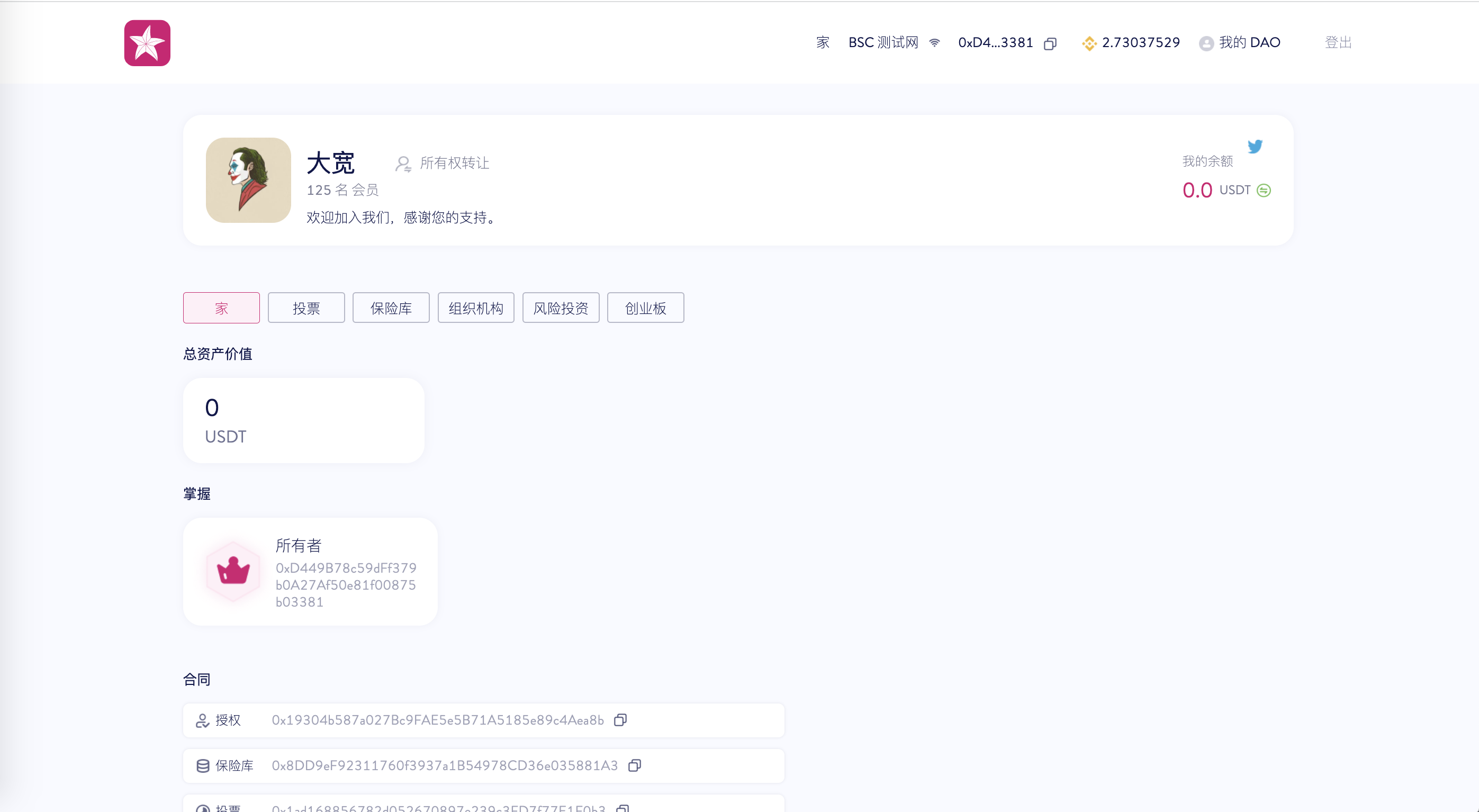Select the 家 tab
This screenshot has width=1479, height=812.
tap(221, 308)
